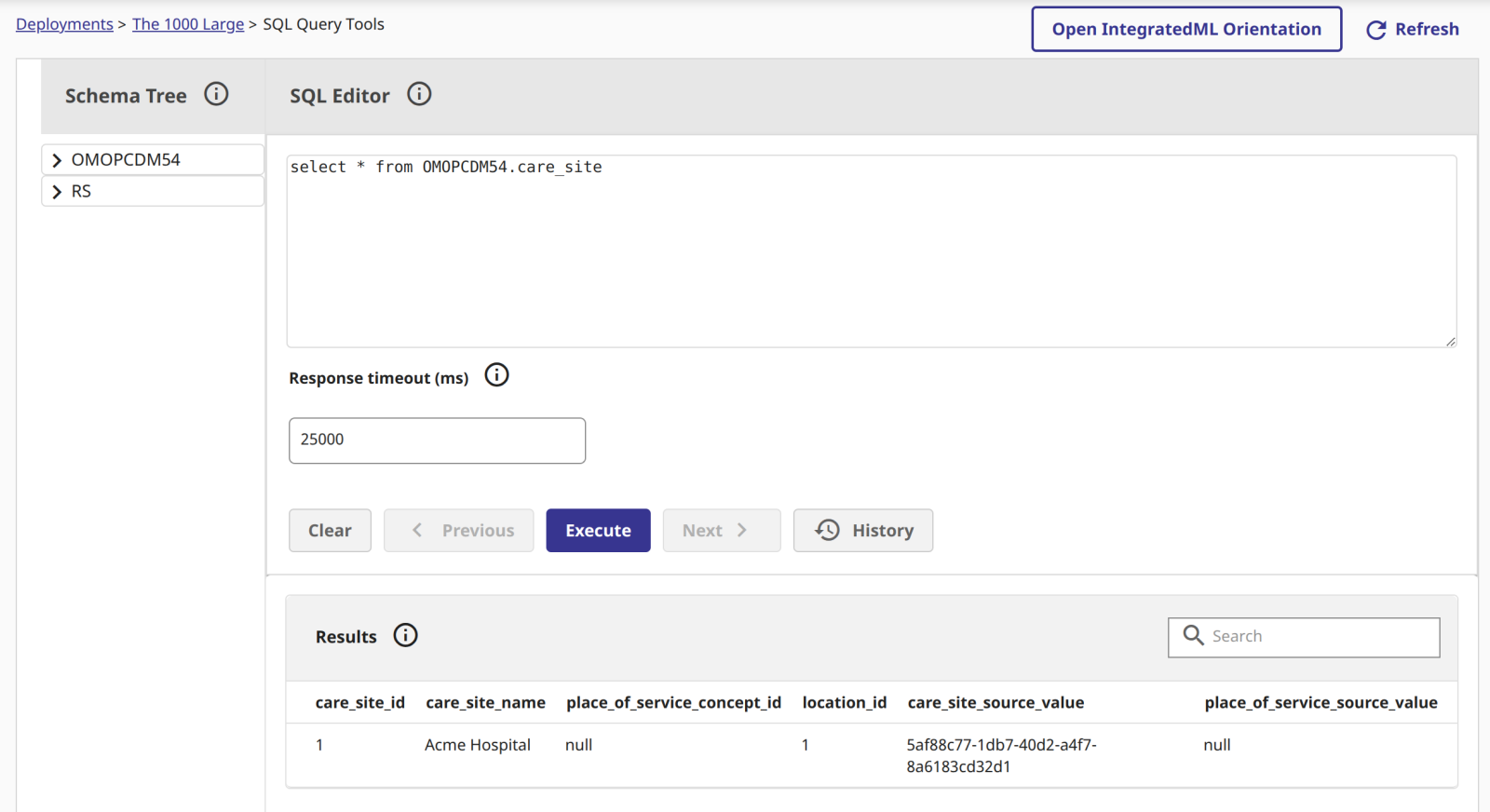The image size is (1490, 812).
Task: Click the Refresh circular arrow icon
Action: (1375, 30)
